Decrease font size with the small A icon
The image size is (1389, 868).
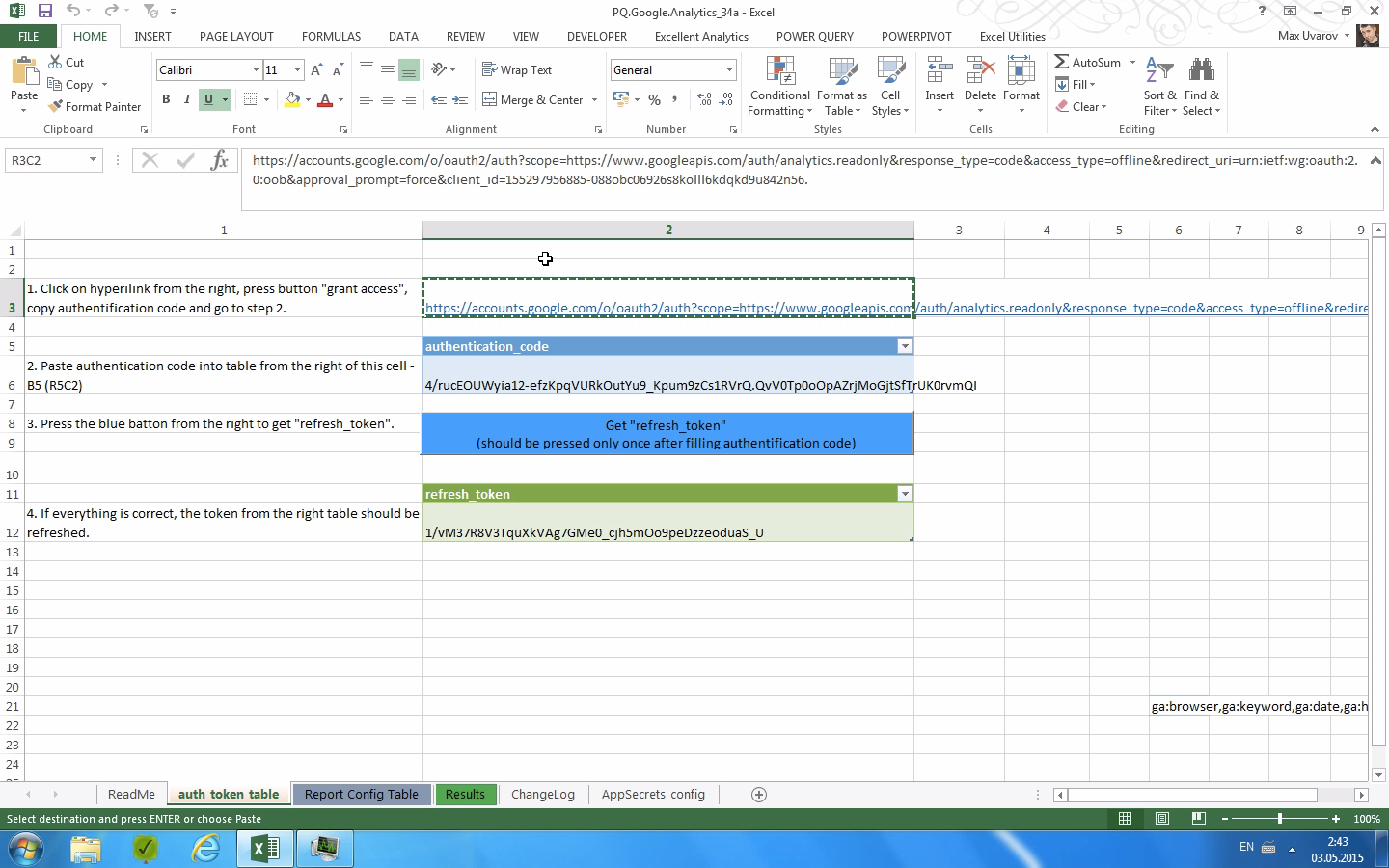[x=337, y=70]
